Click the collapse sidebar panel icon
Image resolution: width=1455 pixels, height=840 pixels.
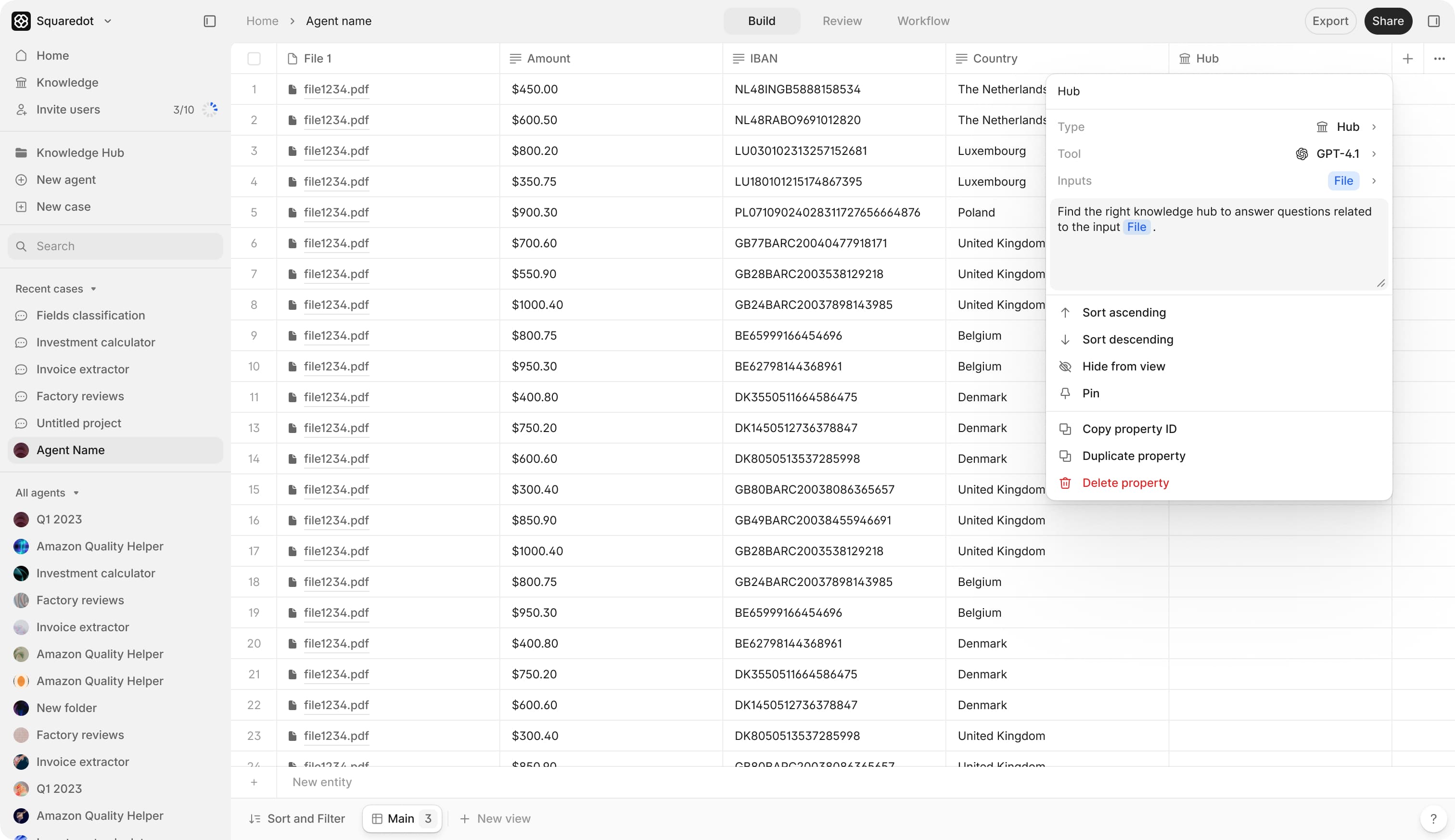click(210, 21)
